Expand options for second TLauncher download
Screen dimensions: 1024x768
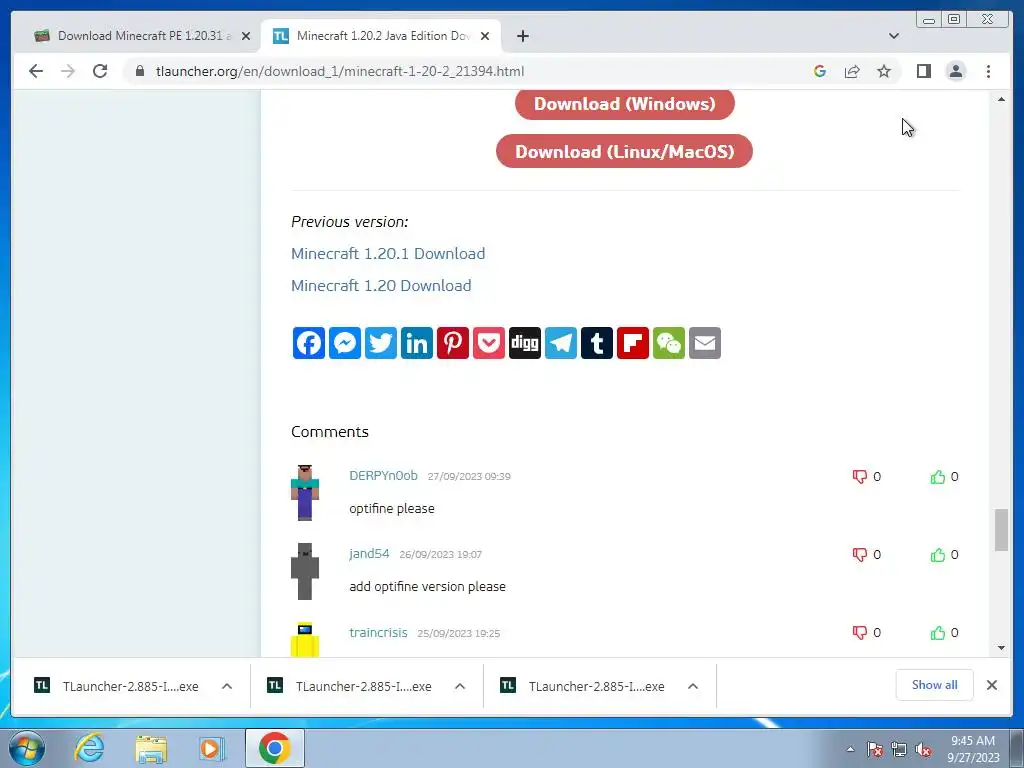(460, 686)
